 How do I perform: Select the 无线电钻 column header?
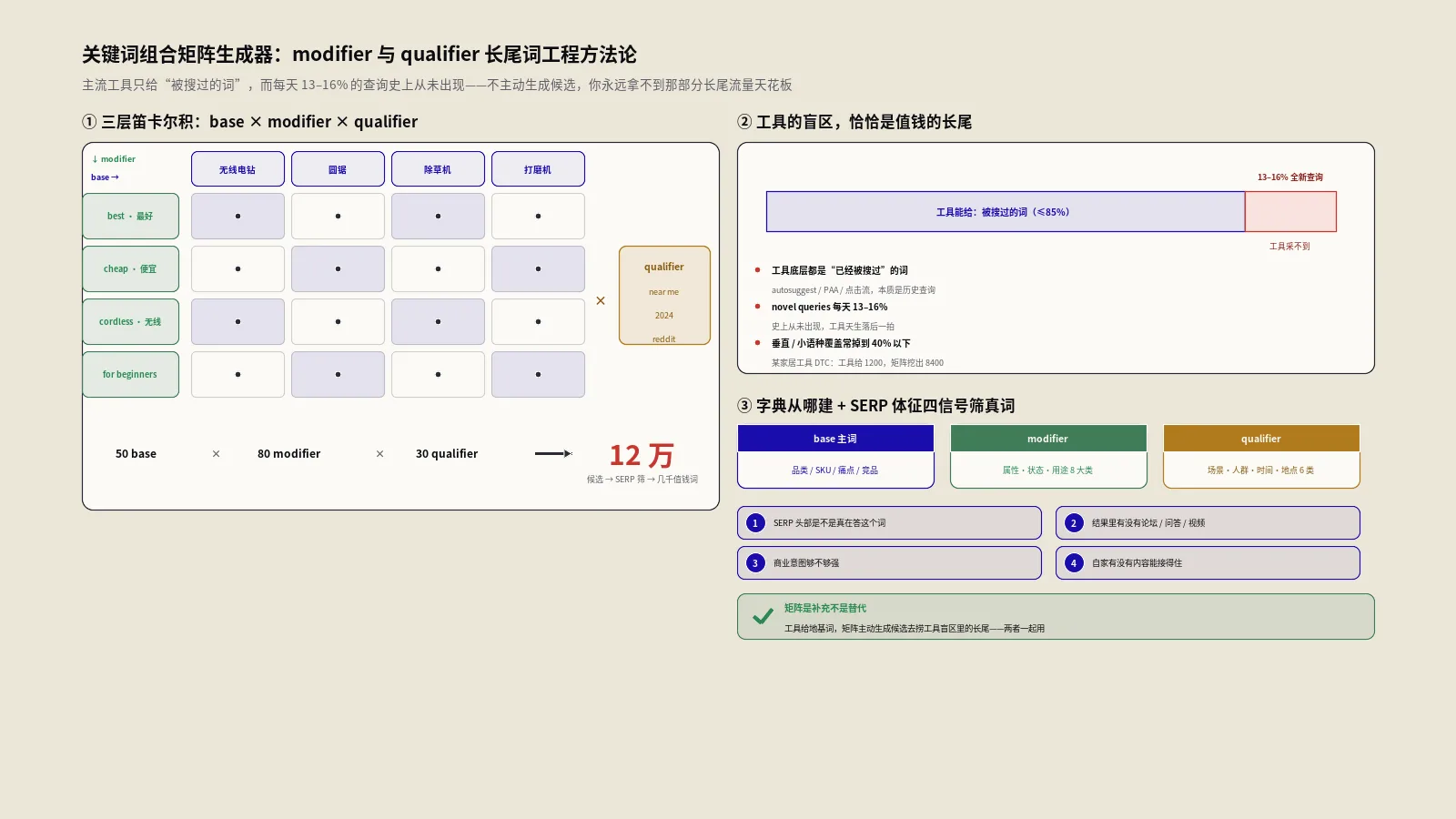coord(238,169)
